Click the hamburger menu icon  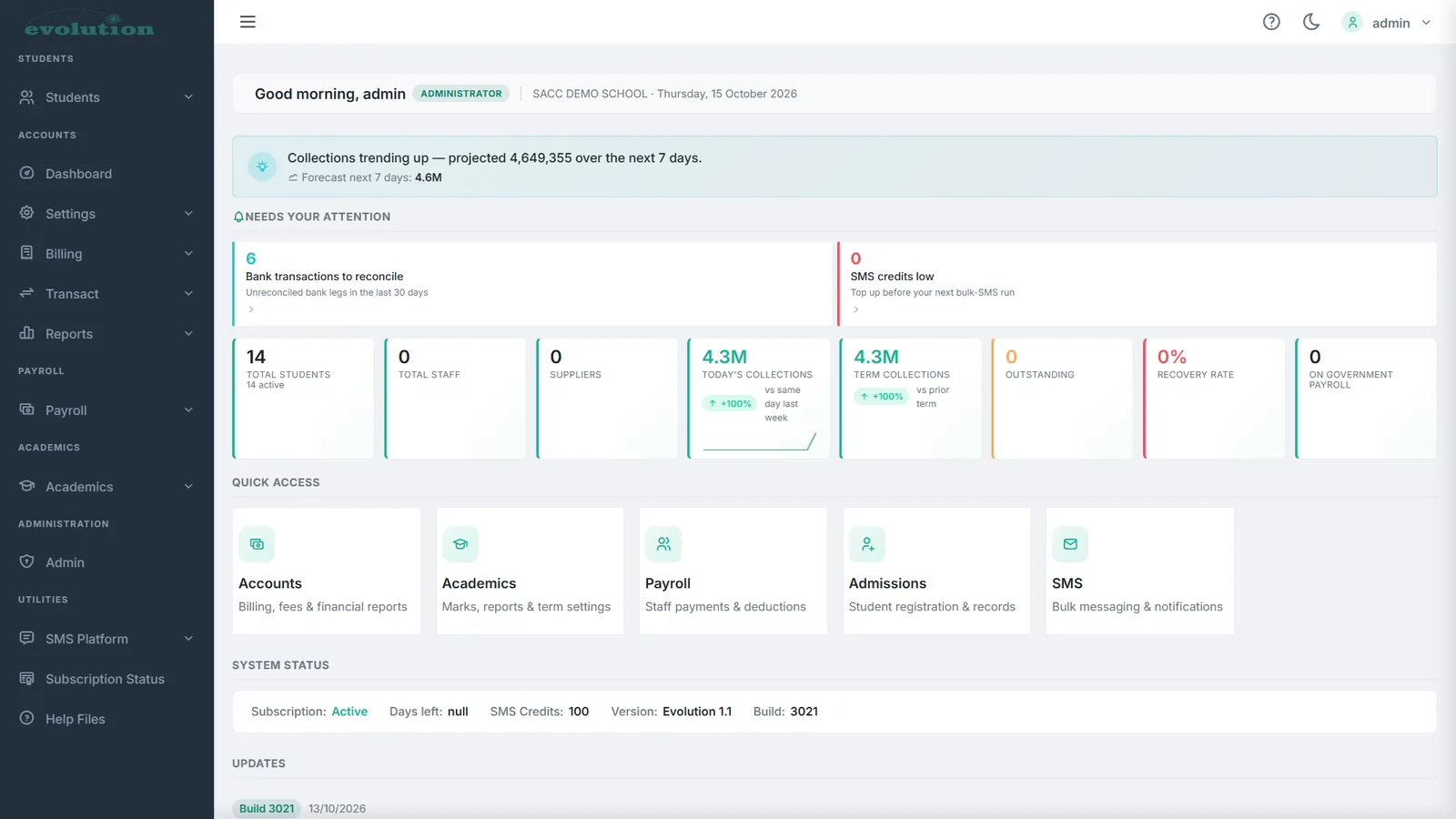(x=248, y=22)
